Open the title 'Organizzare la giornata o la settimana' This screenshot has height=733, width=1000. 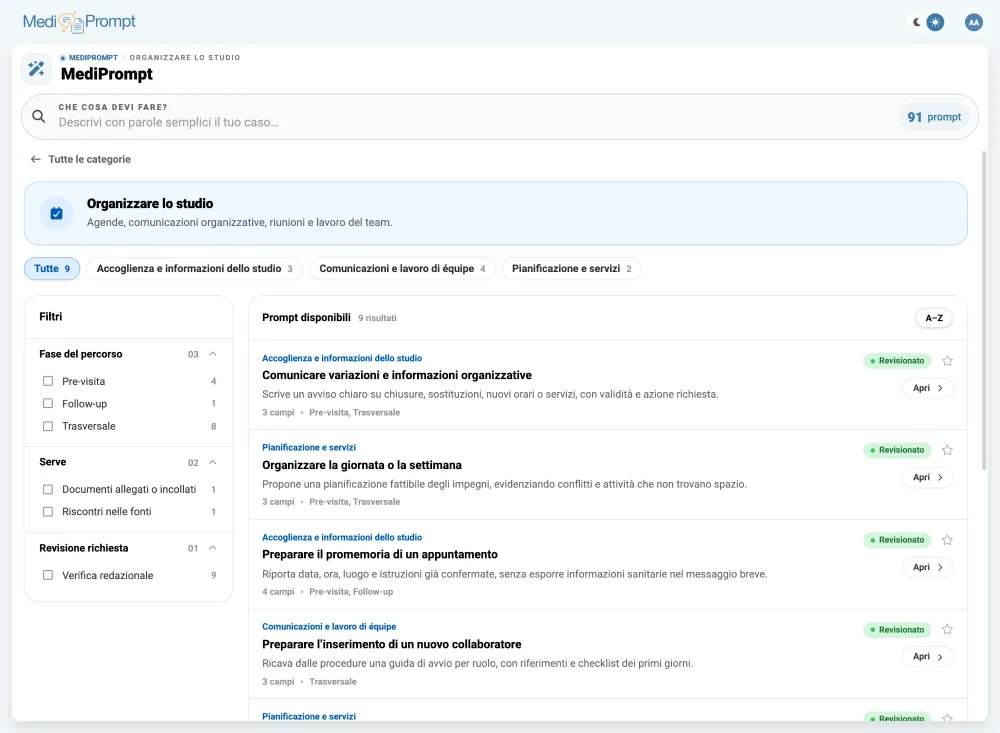(362, 465)
